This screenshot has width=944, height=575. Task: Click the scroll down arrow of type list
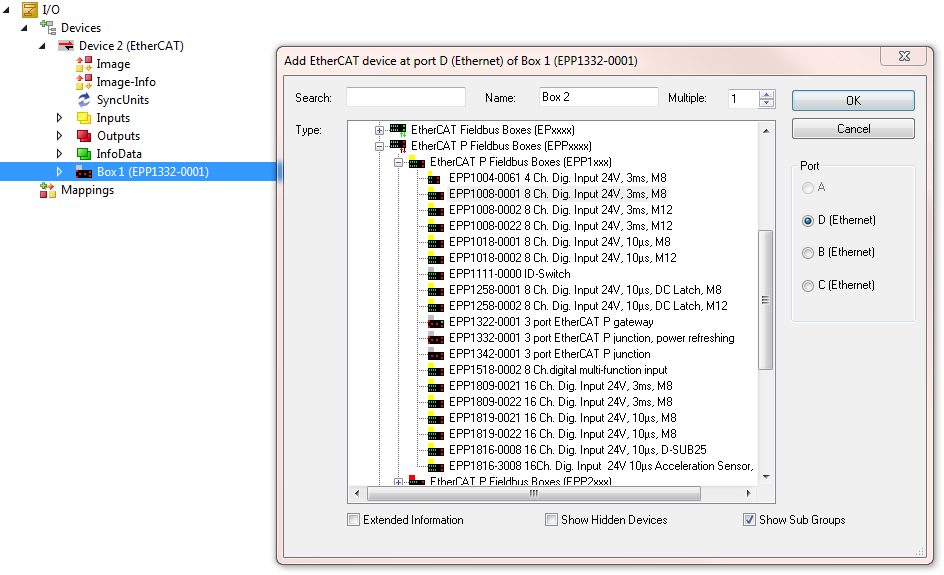(x=766, y=477)
